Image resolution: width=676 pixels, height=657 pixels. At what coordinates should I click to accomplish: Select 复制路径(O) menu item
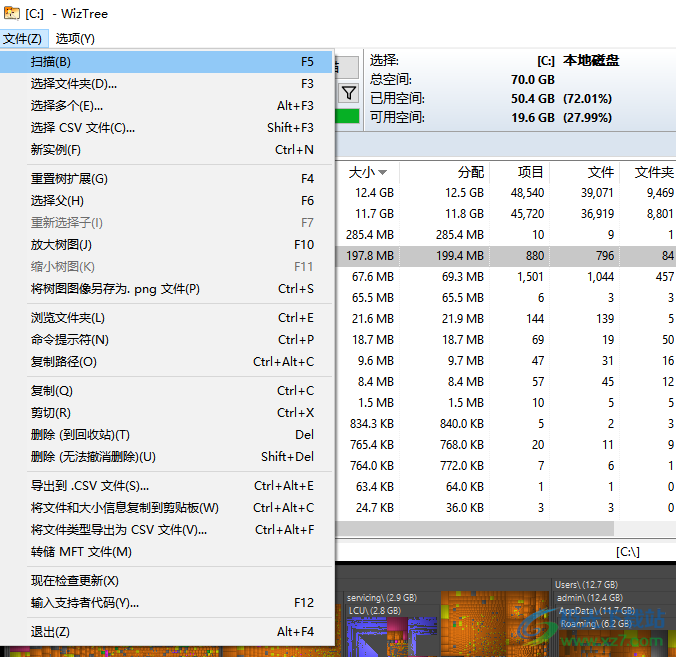click(166, 362)
